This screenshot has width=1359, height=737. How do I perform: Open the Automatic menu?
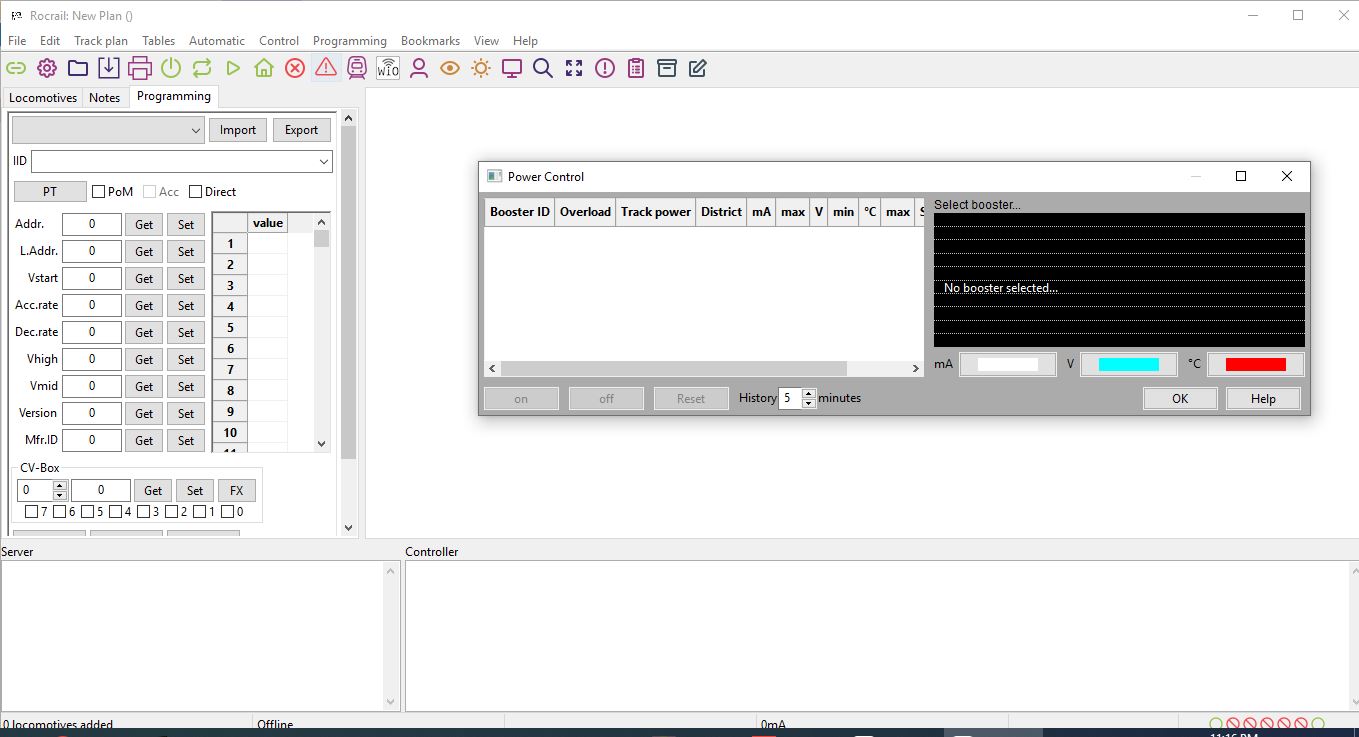click(217, 41)
